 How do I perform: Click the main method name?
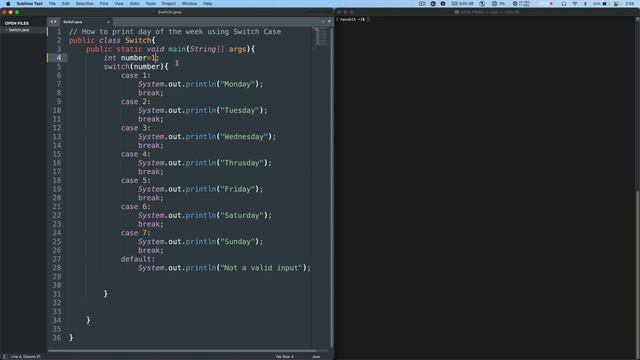[177, 49]
